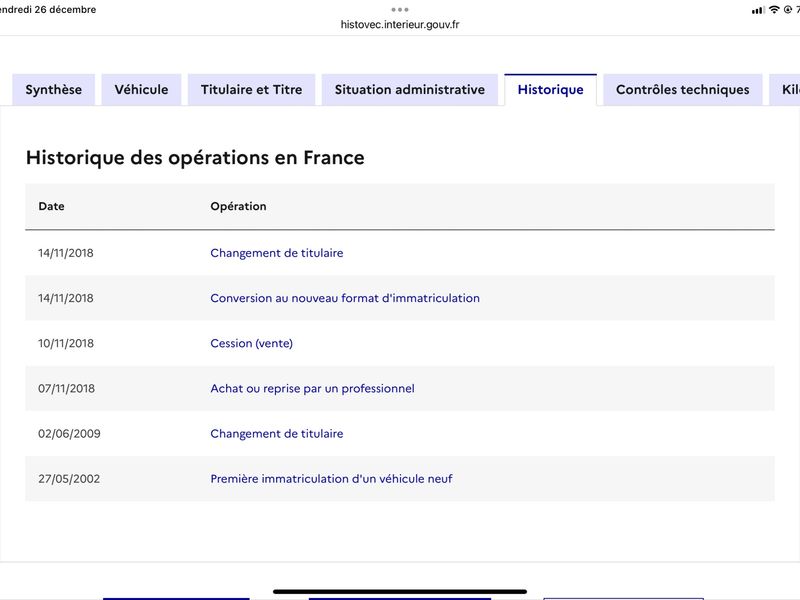
Task: Go to the Contrôles techniques tab
Action: coord(683,90)
